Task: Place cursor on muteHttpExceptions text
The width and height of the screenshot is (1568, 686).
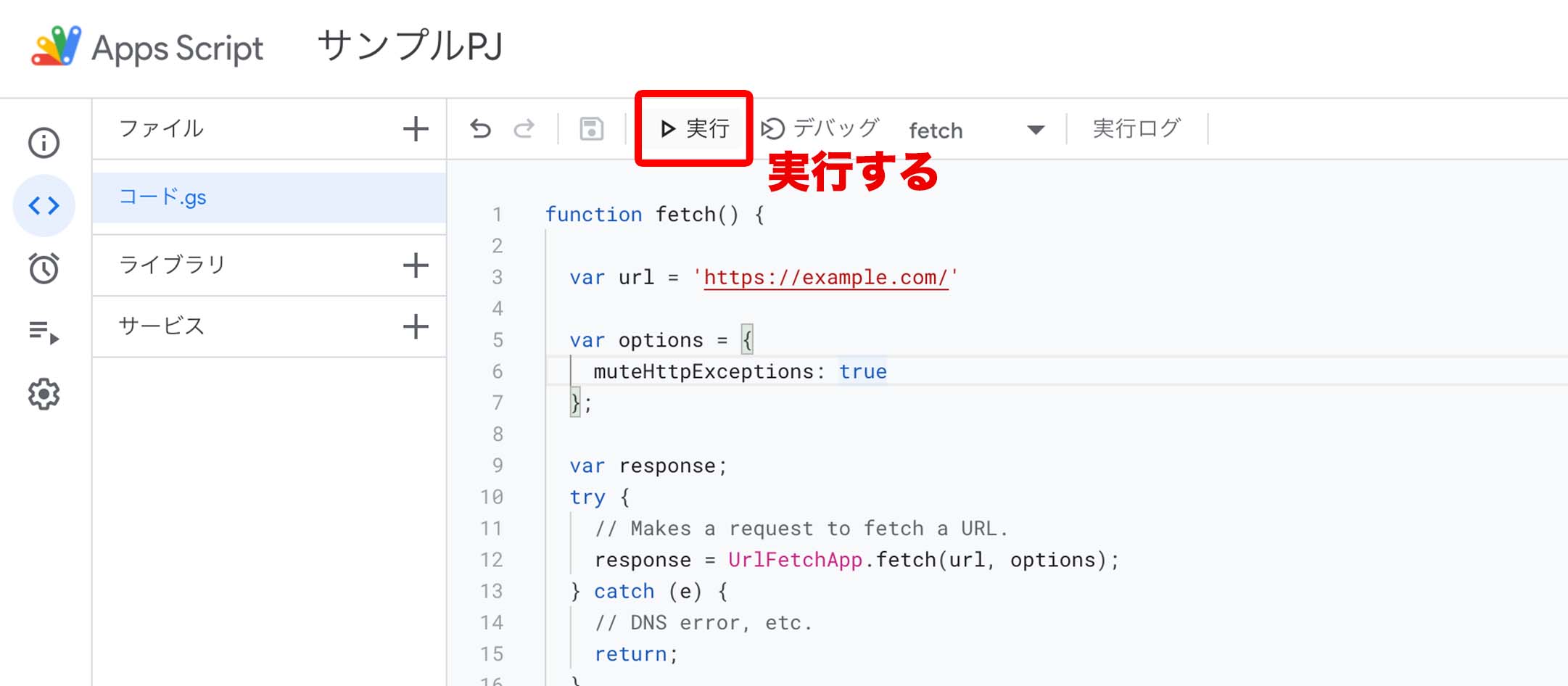Action: click(703, 371)
